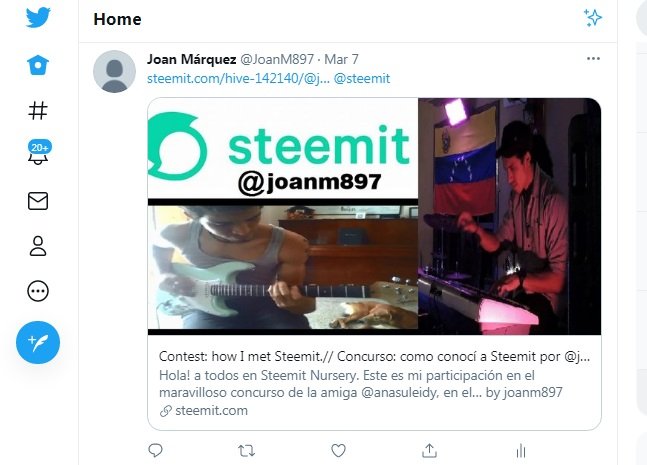Open Explore via the hashtag icon

pyautogui.click(x=38, y=111)
